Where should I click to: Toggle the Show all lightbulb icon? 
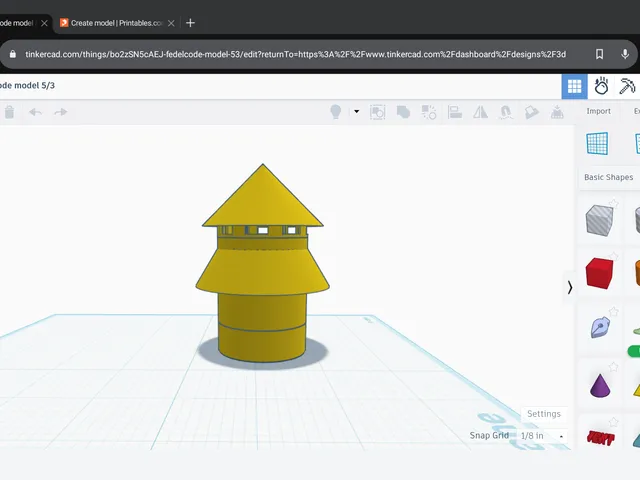tap(336, 111)
